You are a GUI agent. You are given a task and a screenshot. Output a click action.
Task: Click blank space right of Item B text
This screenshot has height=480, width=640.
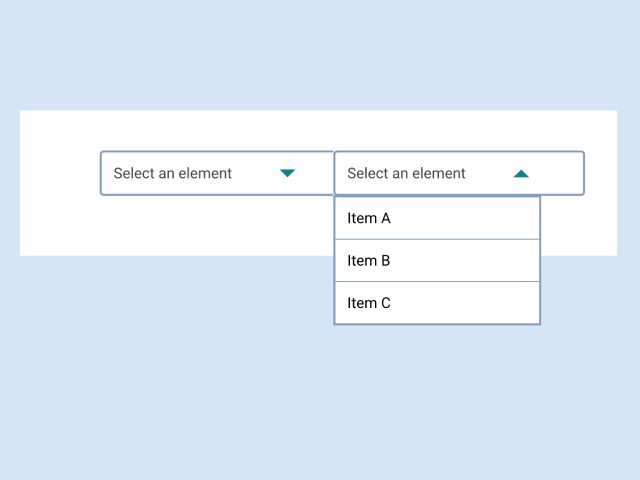coord(470,261)
